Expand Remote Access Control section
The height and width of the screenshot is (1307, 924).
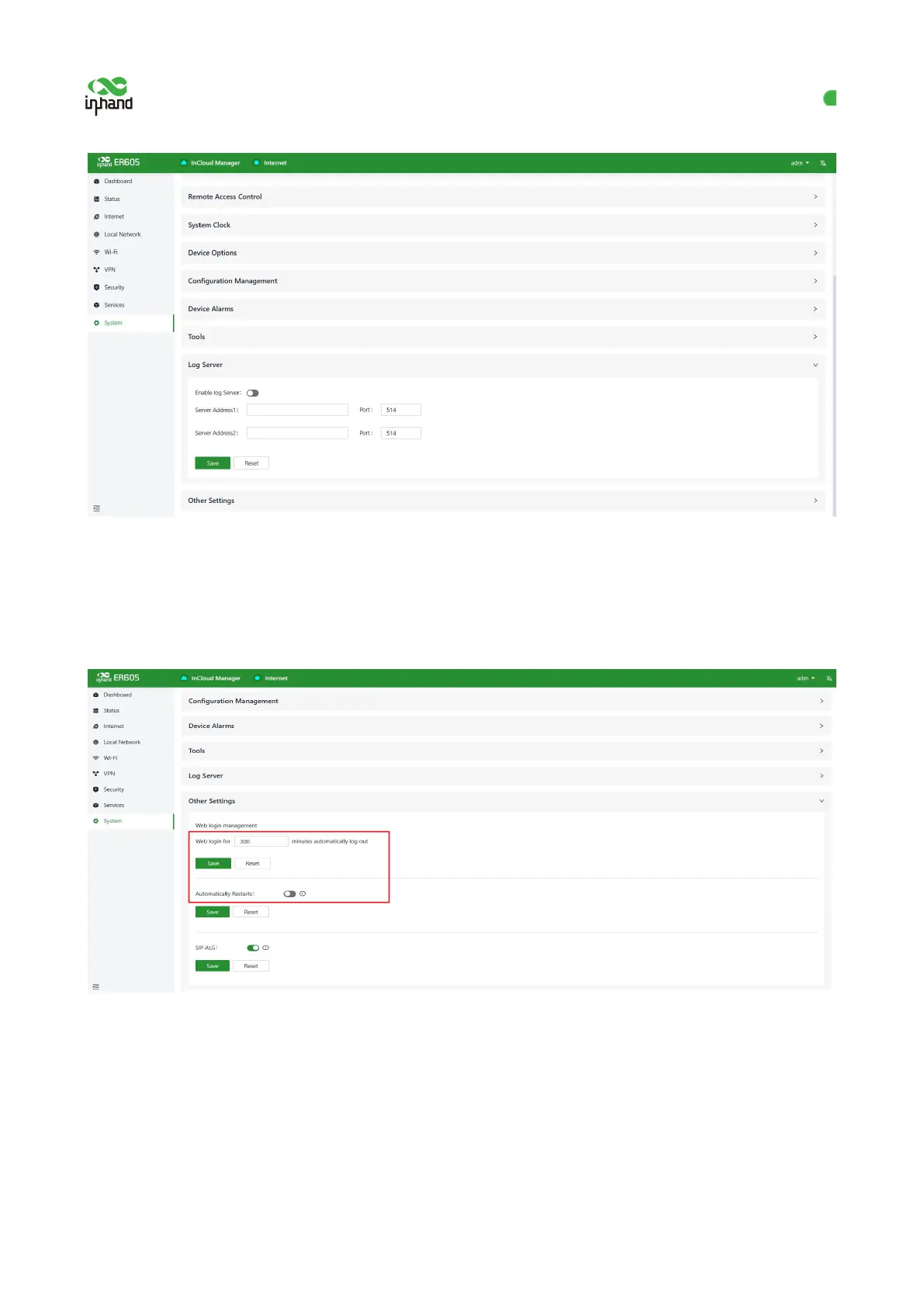point(503,197)
